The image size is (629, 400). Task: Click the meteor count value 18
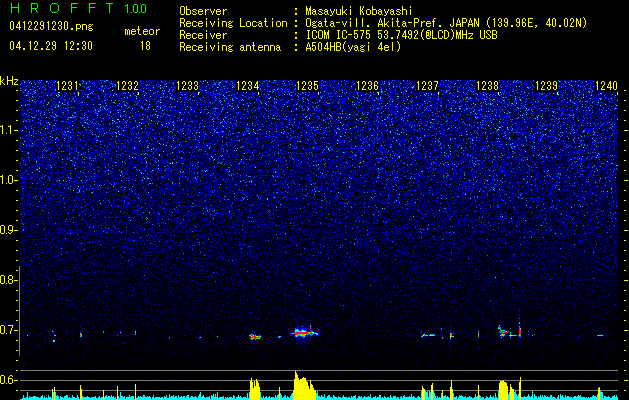point(145,46)
